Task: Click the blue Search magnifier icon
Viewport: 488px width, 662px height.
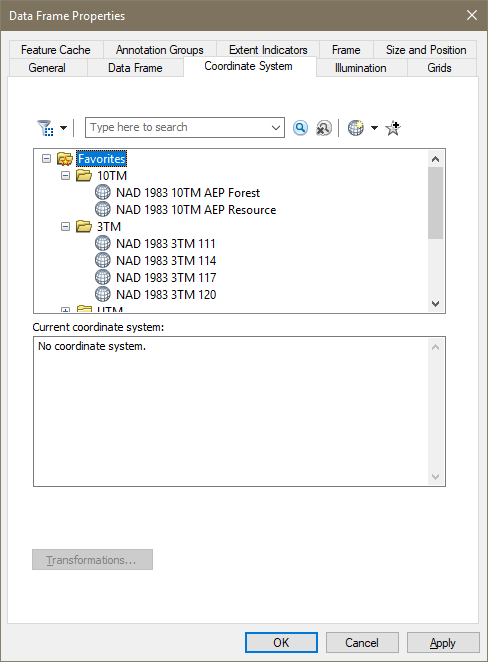Action: [x=300, y=128]
